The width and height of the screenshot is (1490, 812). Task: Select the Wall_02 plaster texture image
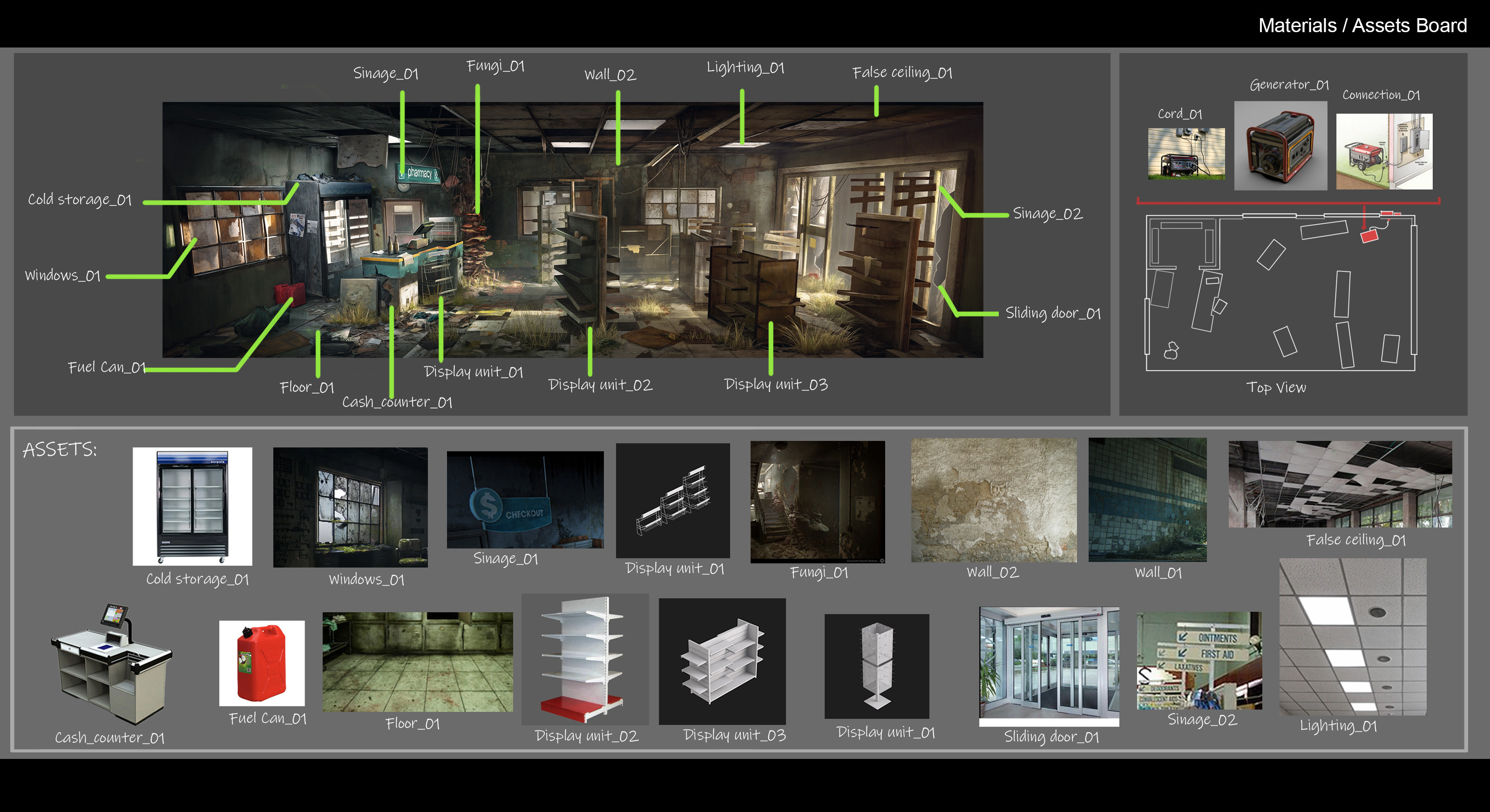(x=993, y=500)
